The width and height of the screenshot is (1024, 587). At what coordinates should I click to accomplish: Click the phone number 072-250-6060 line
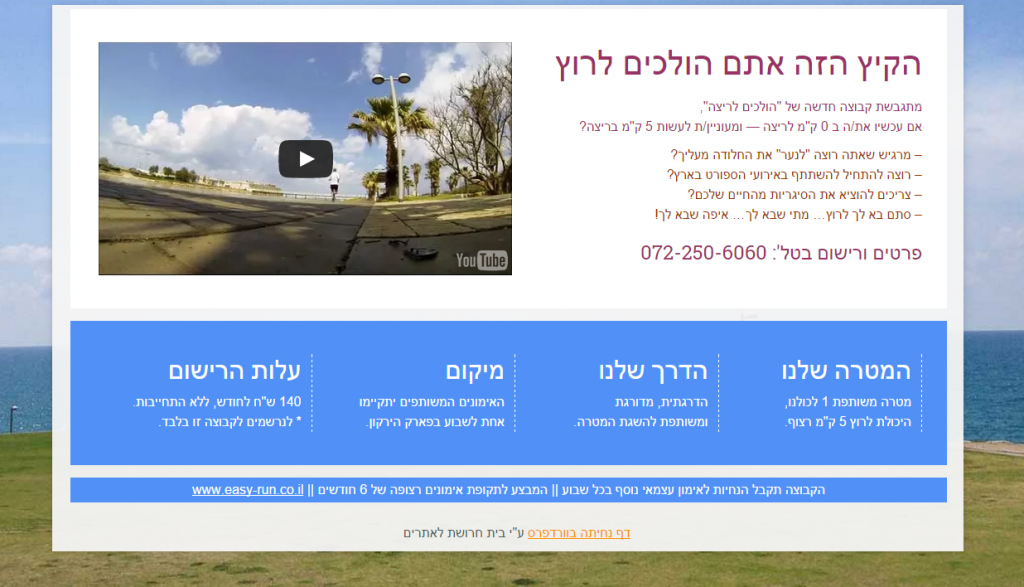coord(781,253)
